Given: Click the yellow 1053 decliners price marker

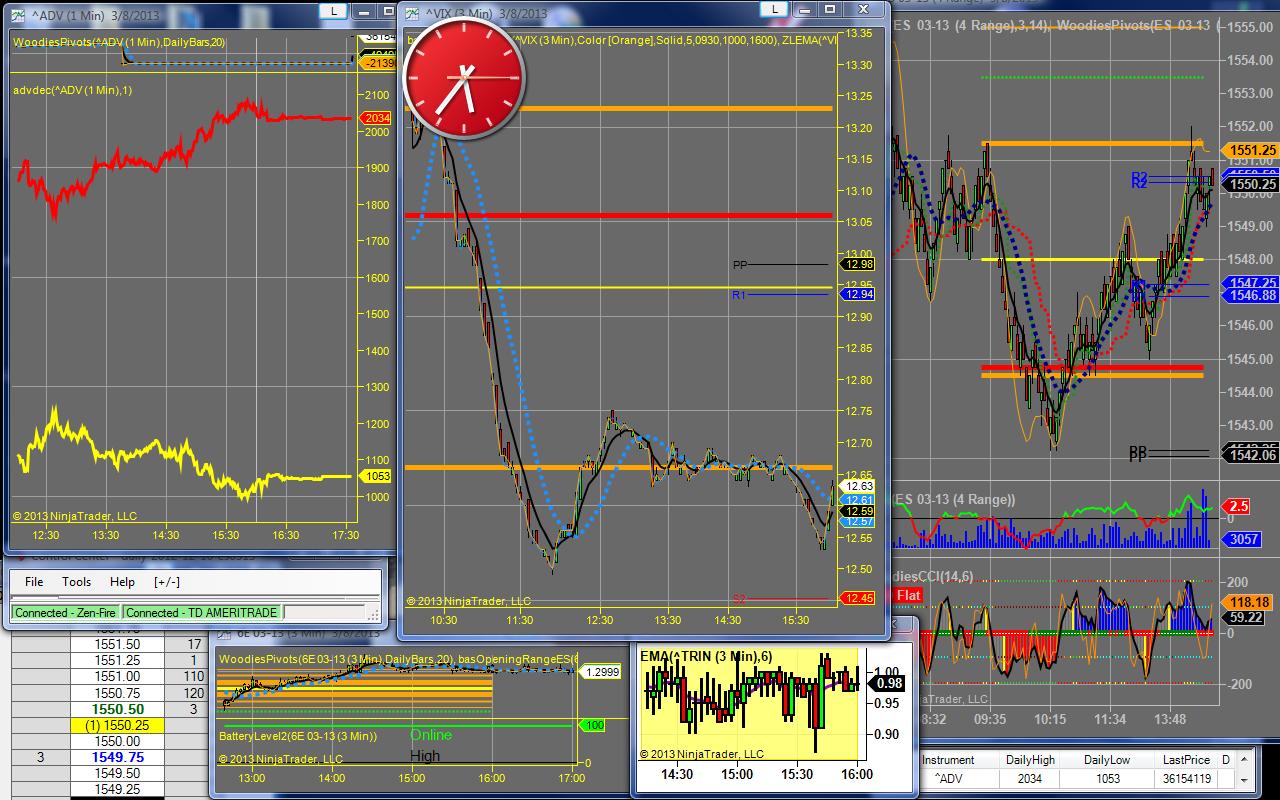Looking at the screenshot, I should tap(377, 476).
